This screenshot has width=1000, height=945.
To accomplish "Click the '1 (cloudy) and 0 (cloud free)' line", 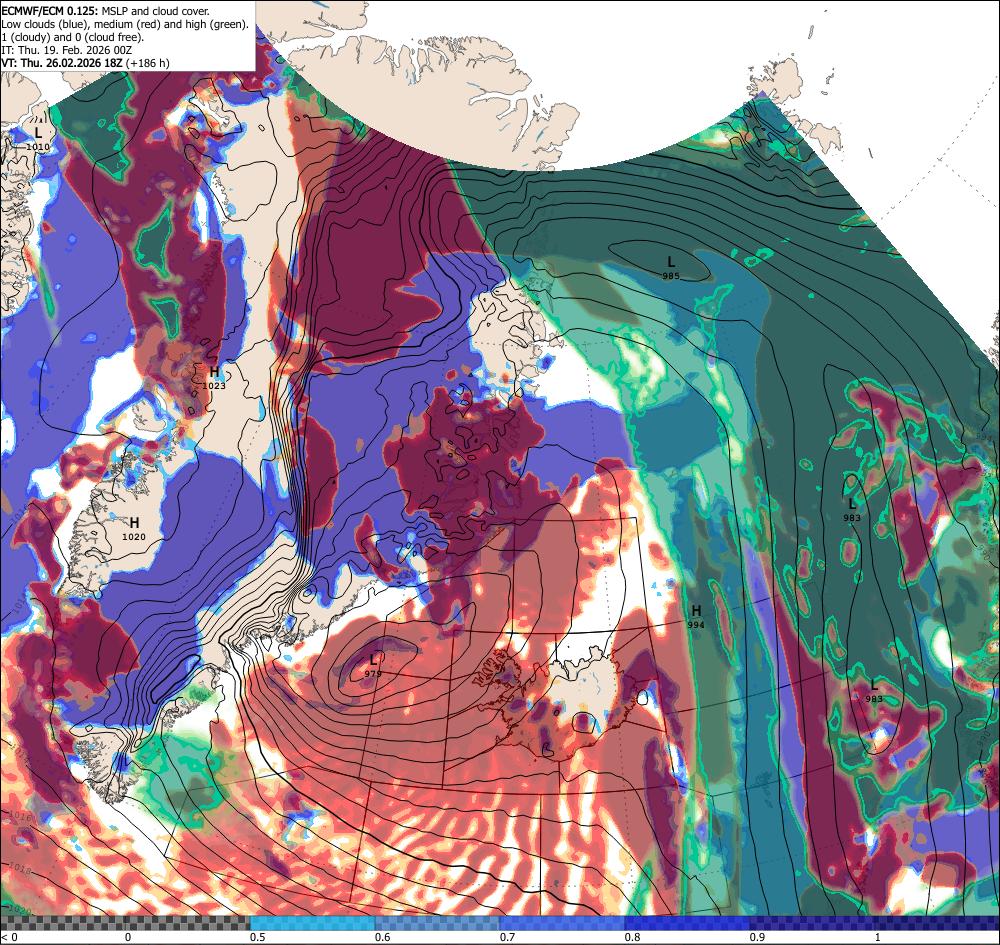I will point(73,37).
